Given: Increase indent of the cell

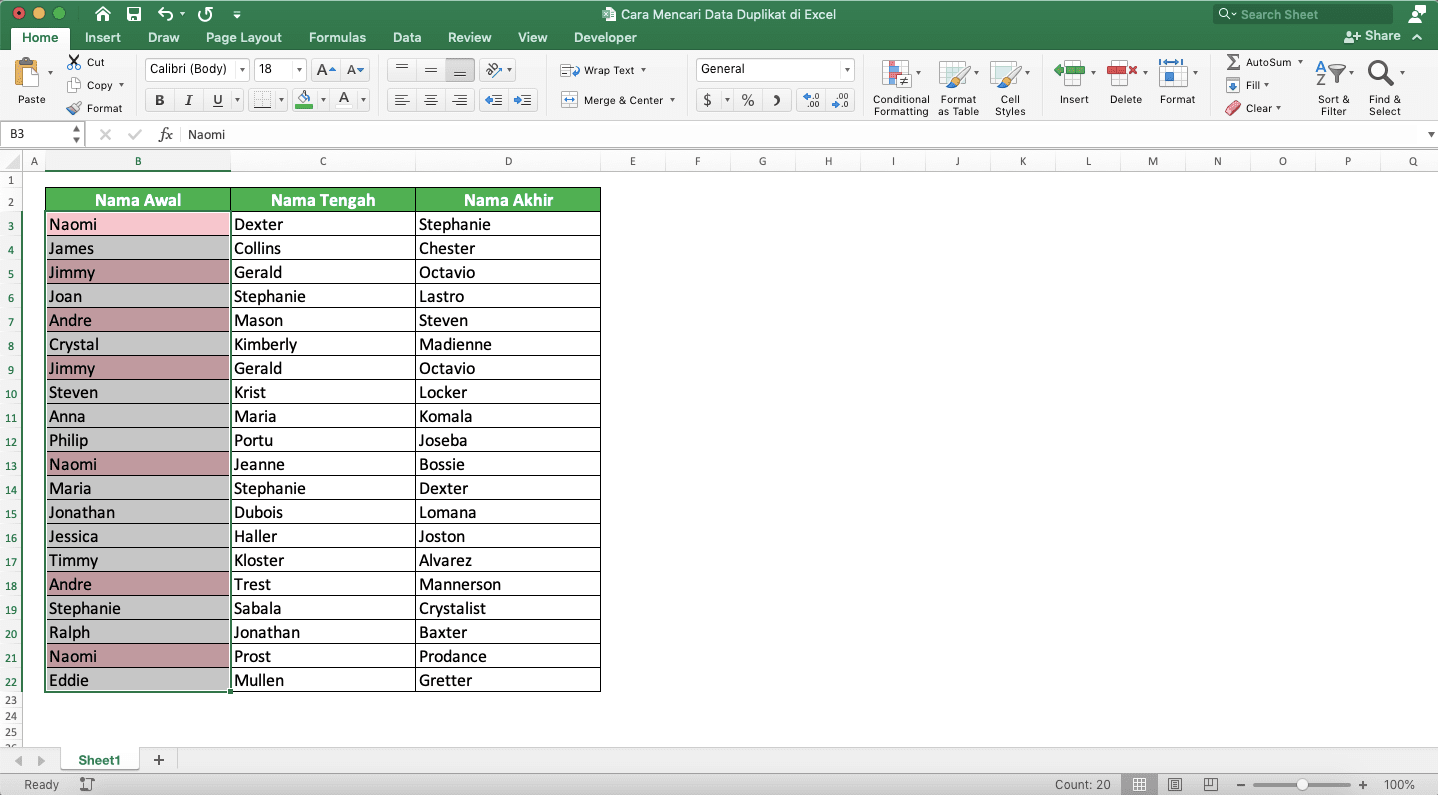Looking at the screenshot, I should (523, 100).
